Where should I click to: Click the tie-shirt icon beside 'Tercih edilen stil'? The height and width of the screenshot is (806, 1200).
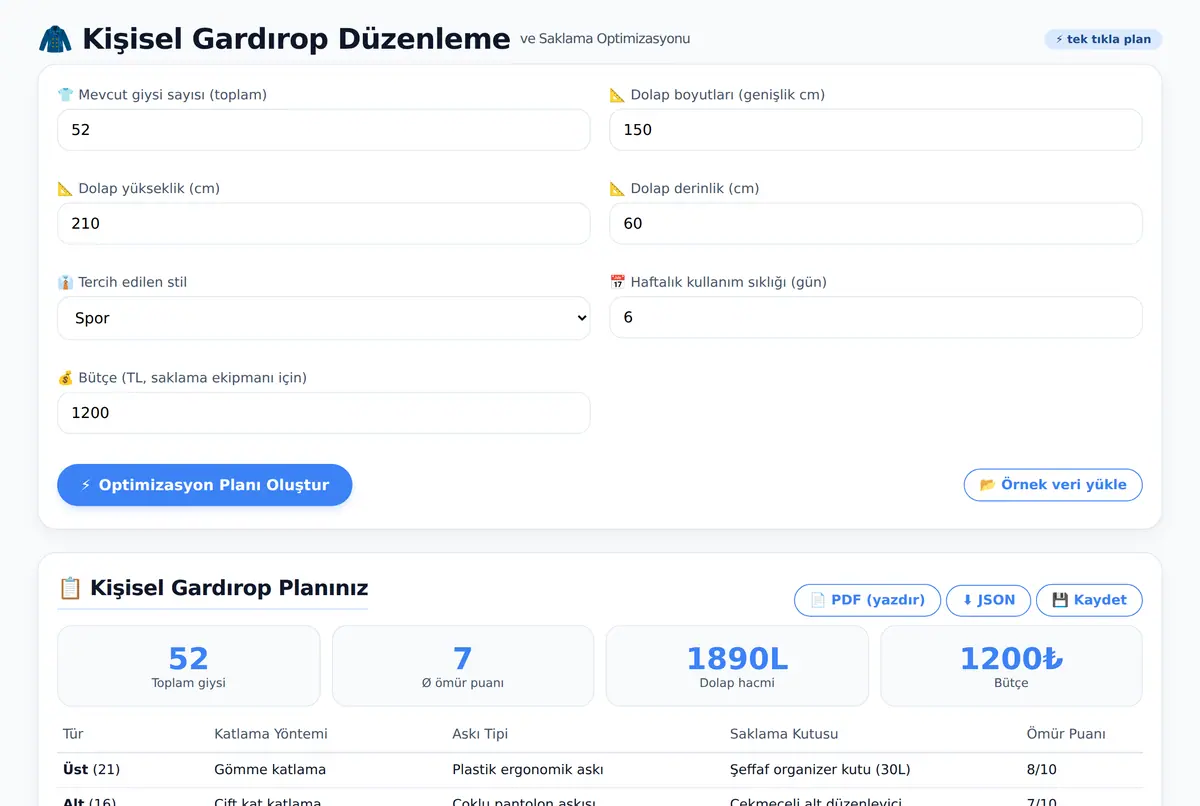coord(66,283)
